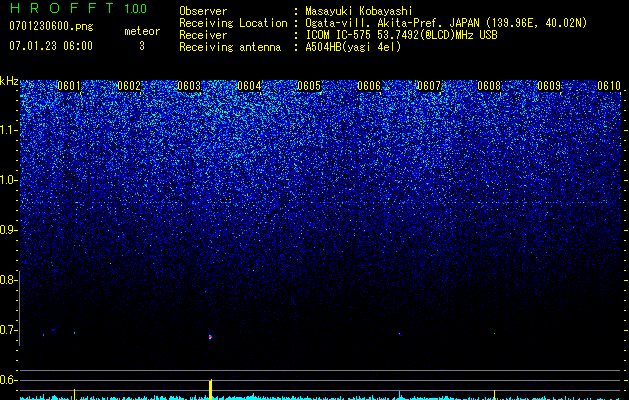Click the 0.8 kHz axis label

pos(8,280)
